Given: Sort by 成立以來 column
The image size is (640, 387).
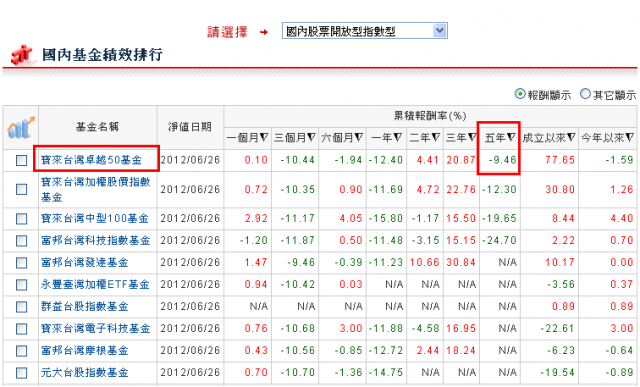Looking at the screenshot, I should click(x=549, y=138).
